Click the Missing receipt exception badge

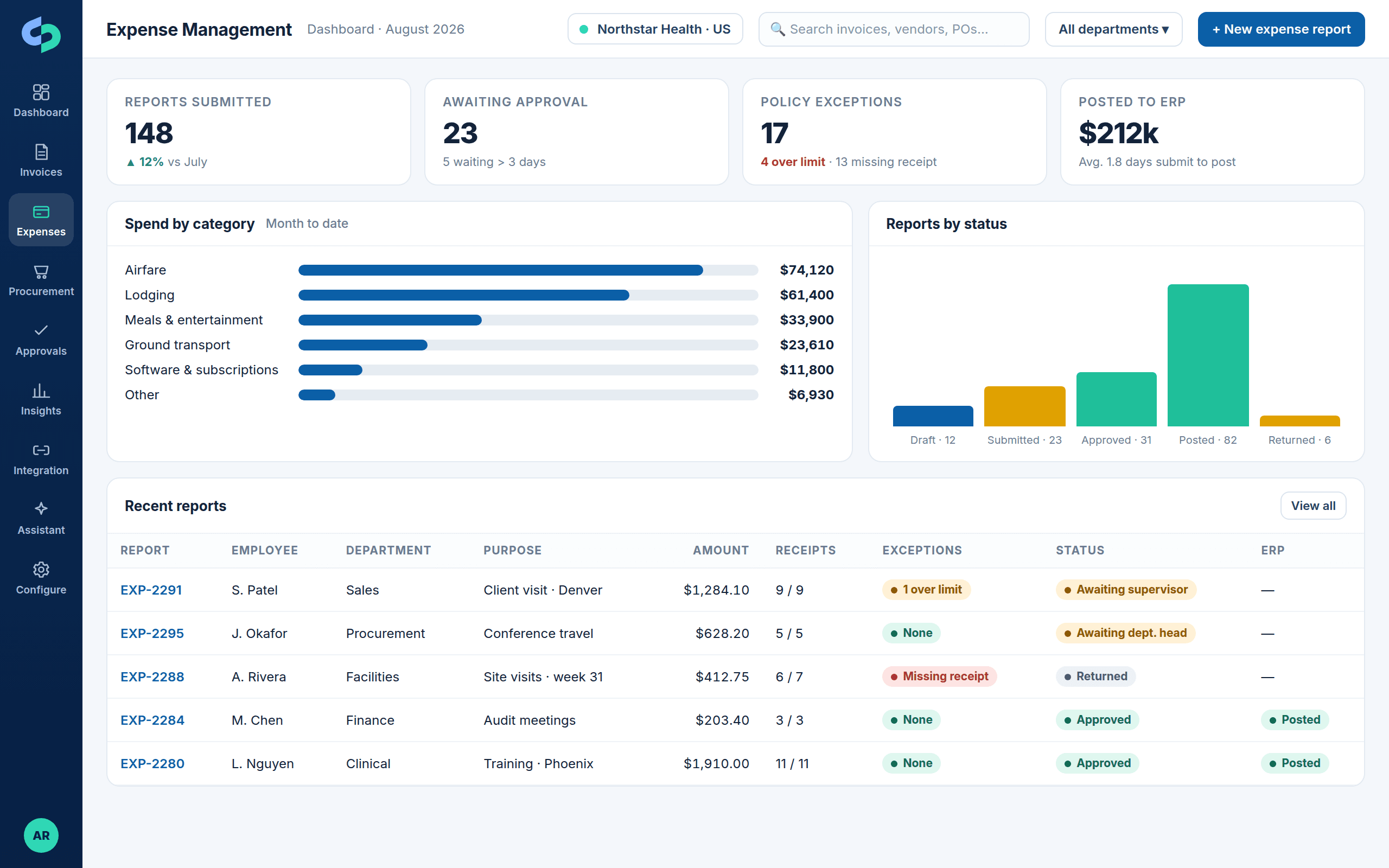(939, 676)
